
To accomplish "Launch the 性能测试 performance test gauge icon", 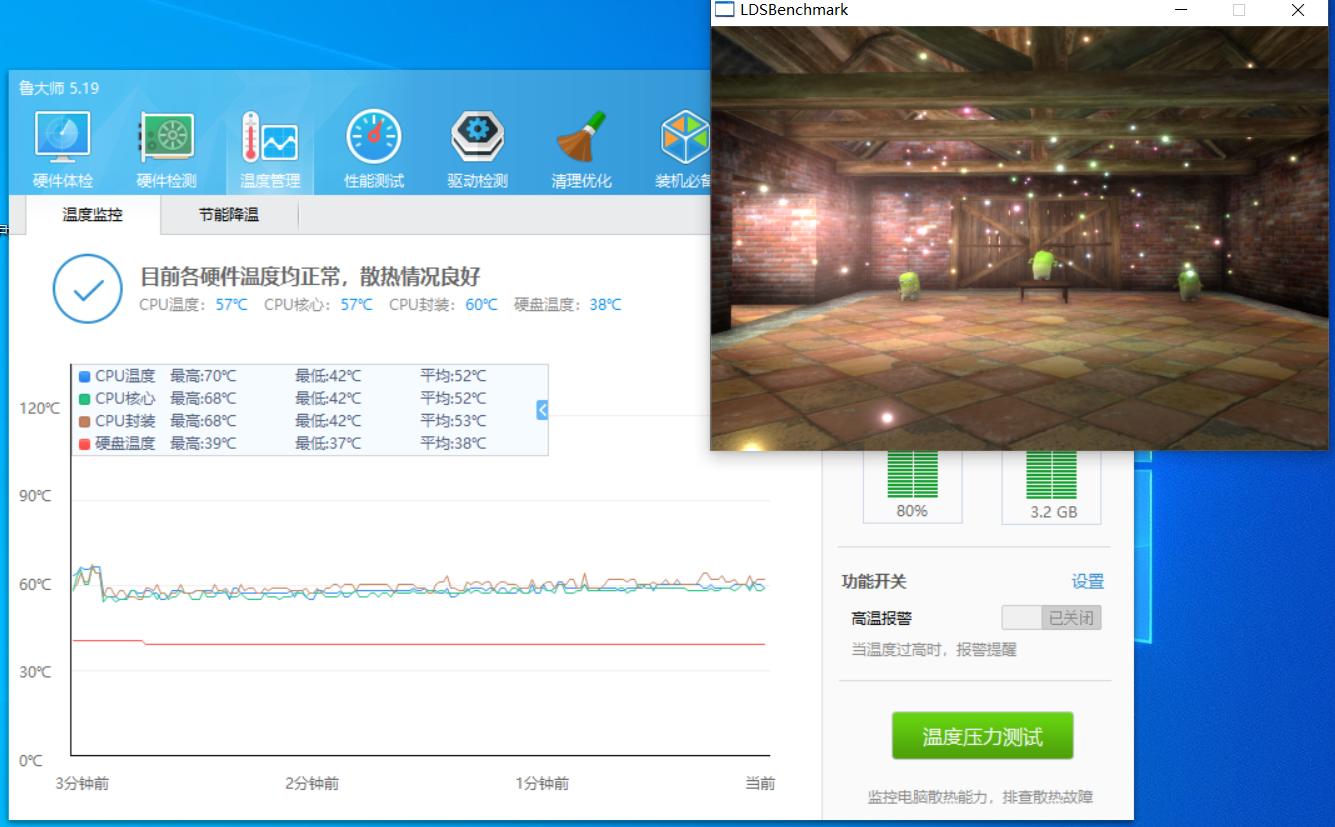I will 374,137.
